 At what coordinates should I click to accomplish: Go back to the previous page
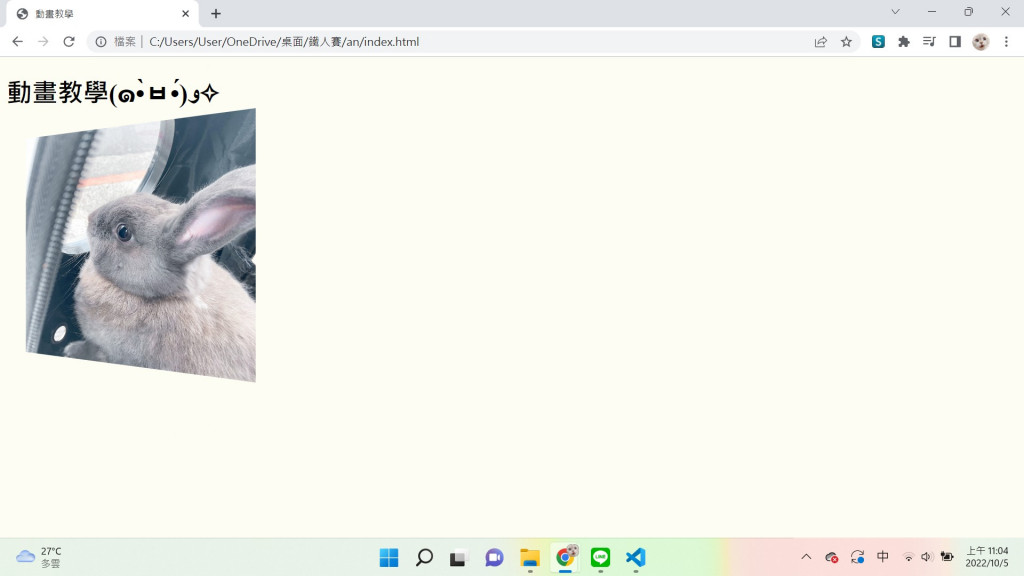point(18,42)
